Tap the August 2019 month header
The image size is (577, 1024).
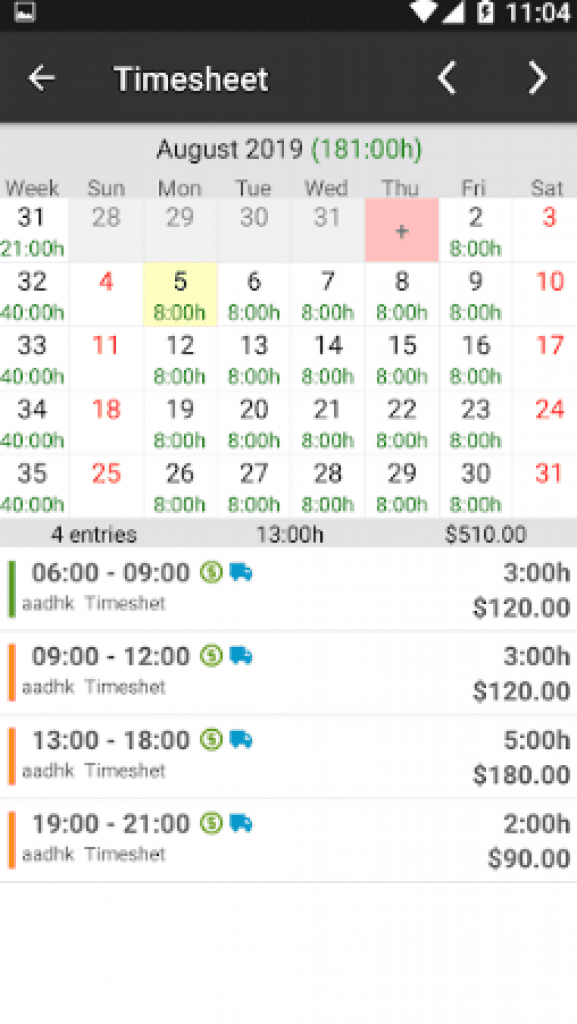[288, 149]
